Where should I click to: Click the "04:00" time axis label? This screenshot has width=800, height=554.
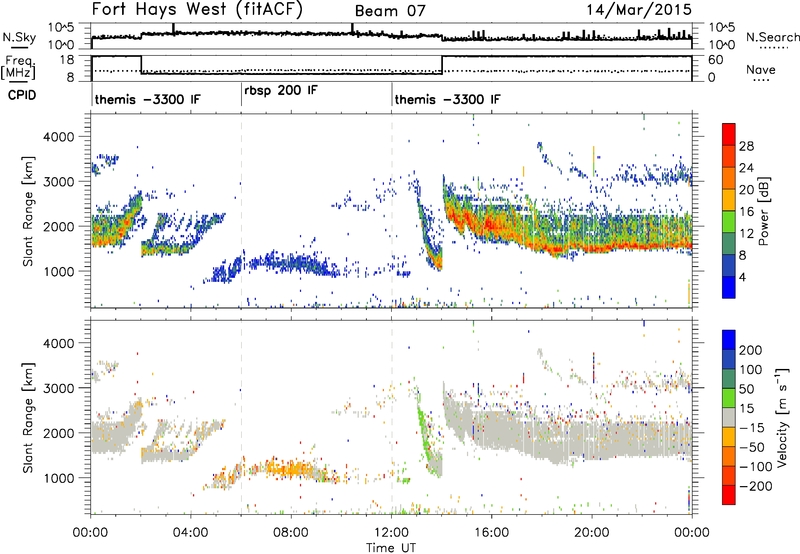[190, 533]
